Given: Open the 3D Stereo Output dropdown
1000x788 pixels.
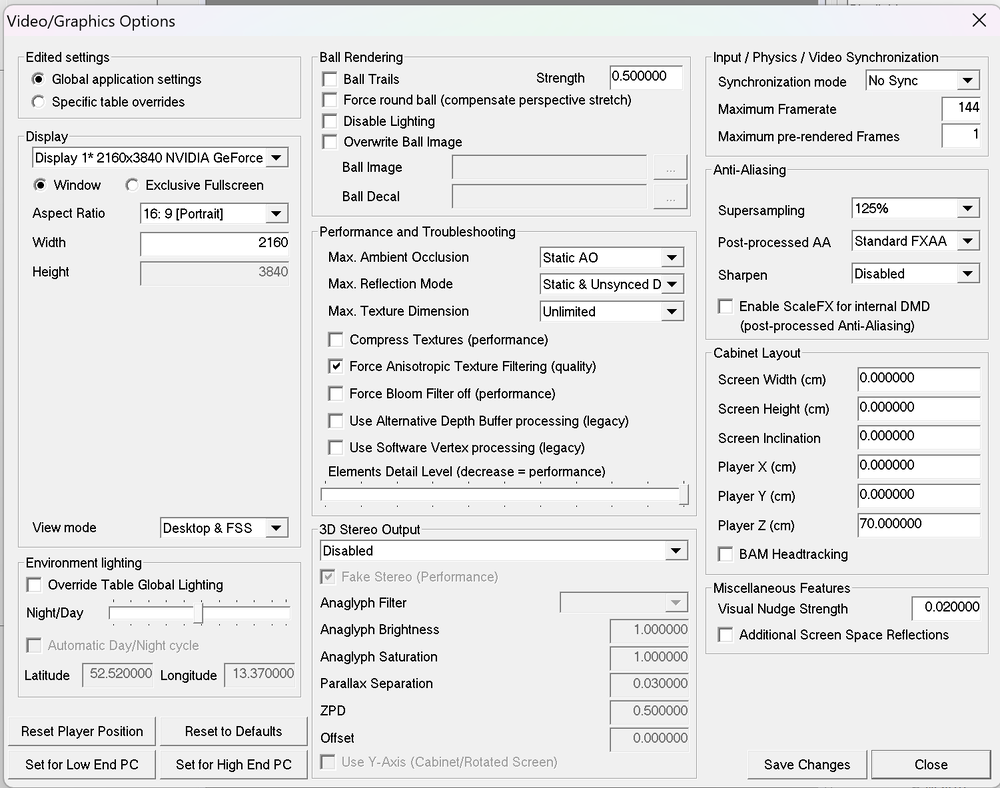Looking at the screenshot, I should click(x=504, y=551).
